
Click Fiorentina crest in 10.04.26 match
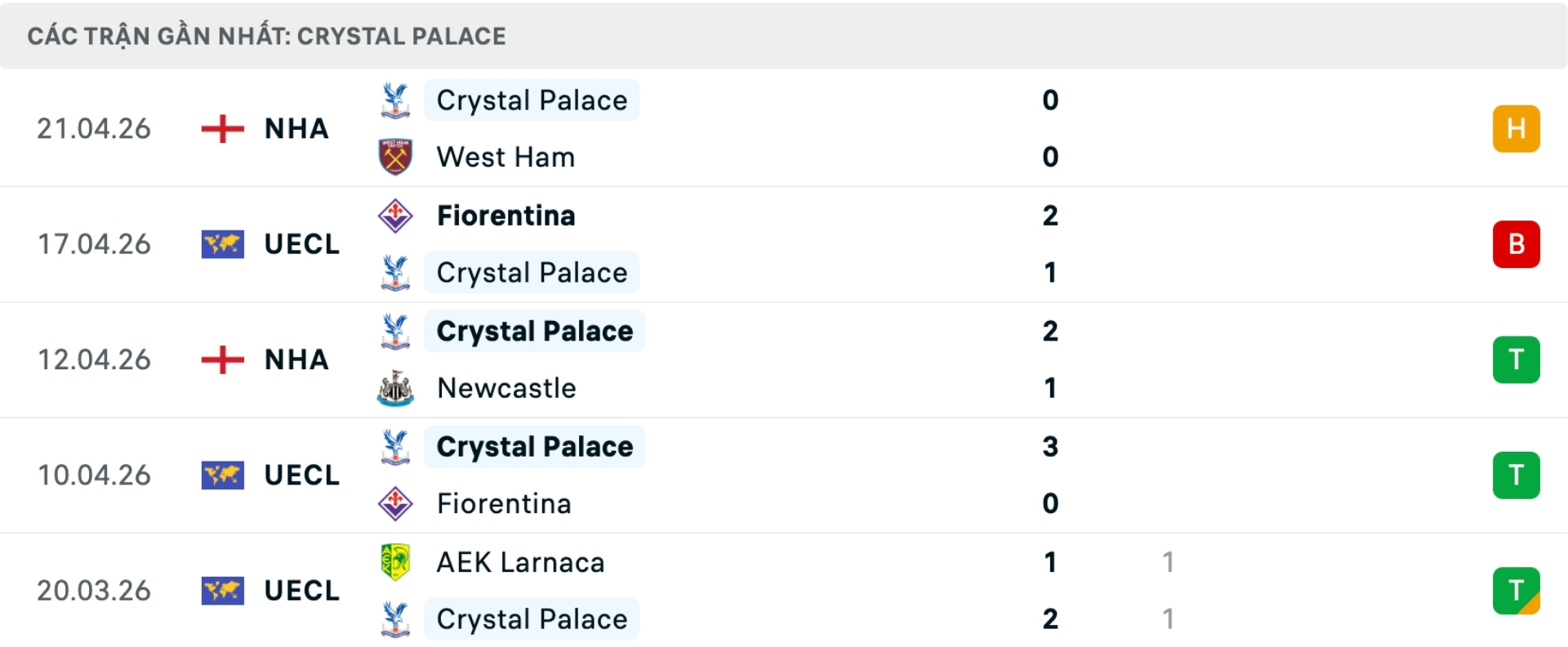(395, 503)
